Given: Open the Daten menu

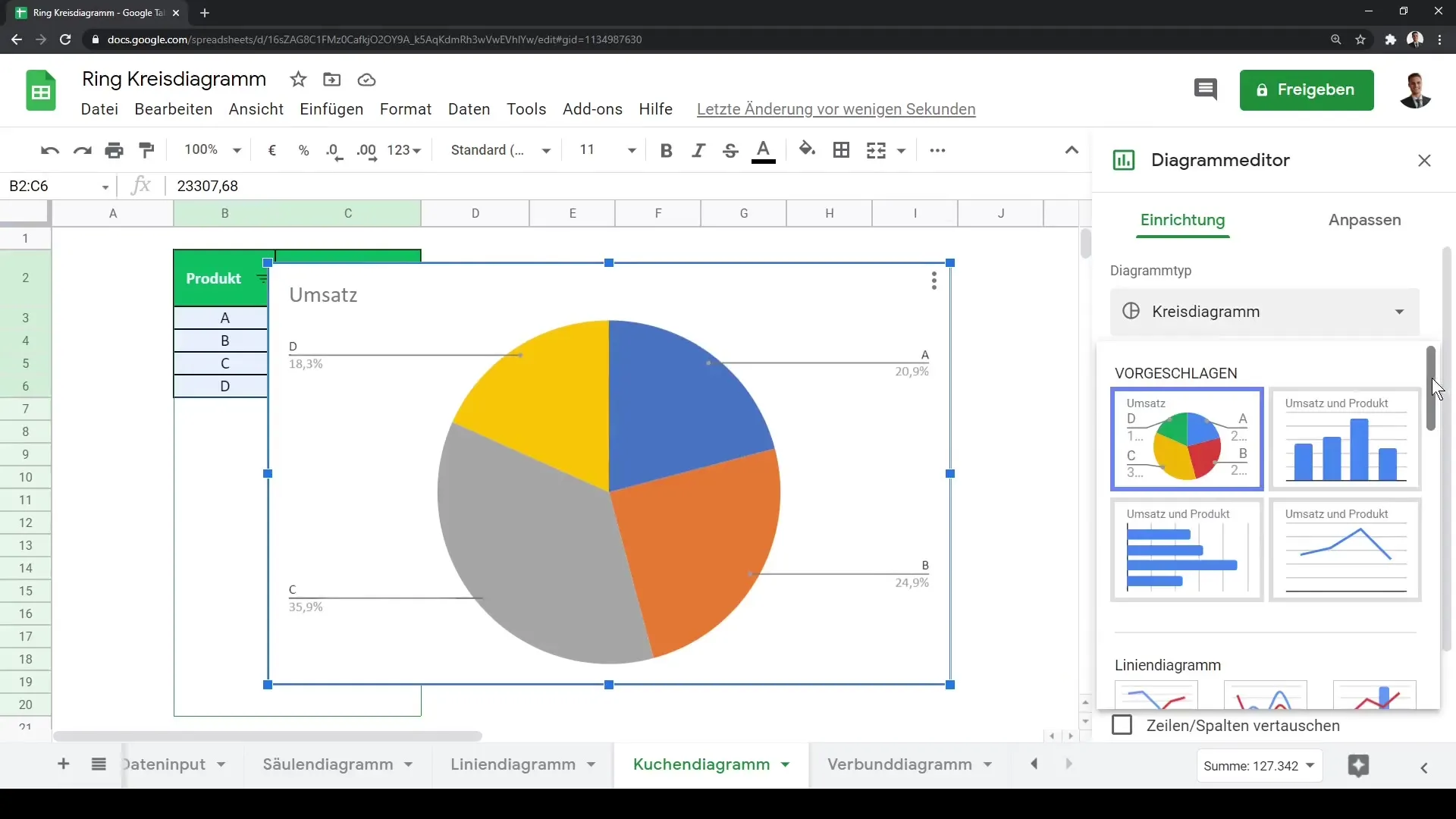Looking at the screenshot, I should pos(469,109).
